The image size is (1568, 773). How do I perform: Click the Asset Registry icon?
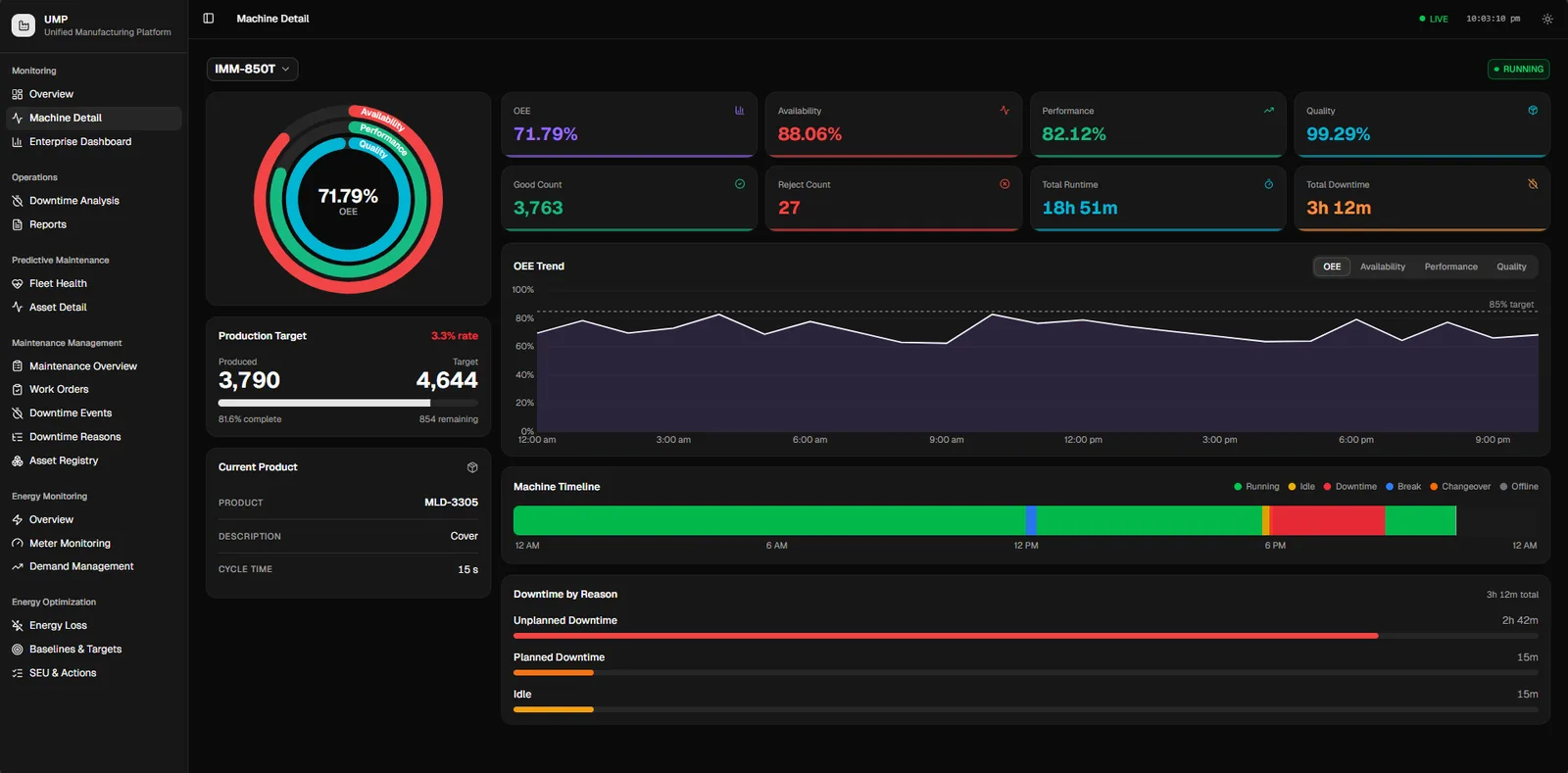[17, 460]
